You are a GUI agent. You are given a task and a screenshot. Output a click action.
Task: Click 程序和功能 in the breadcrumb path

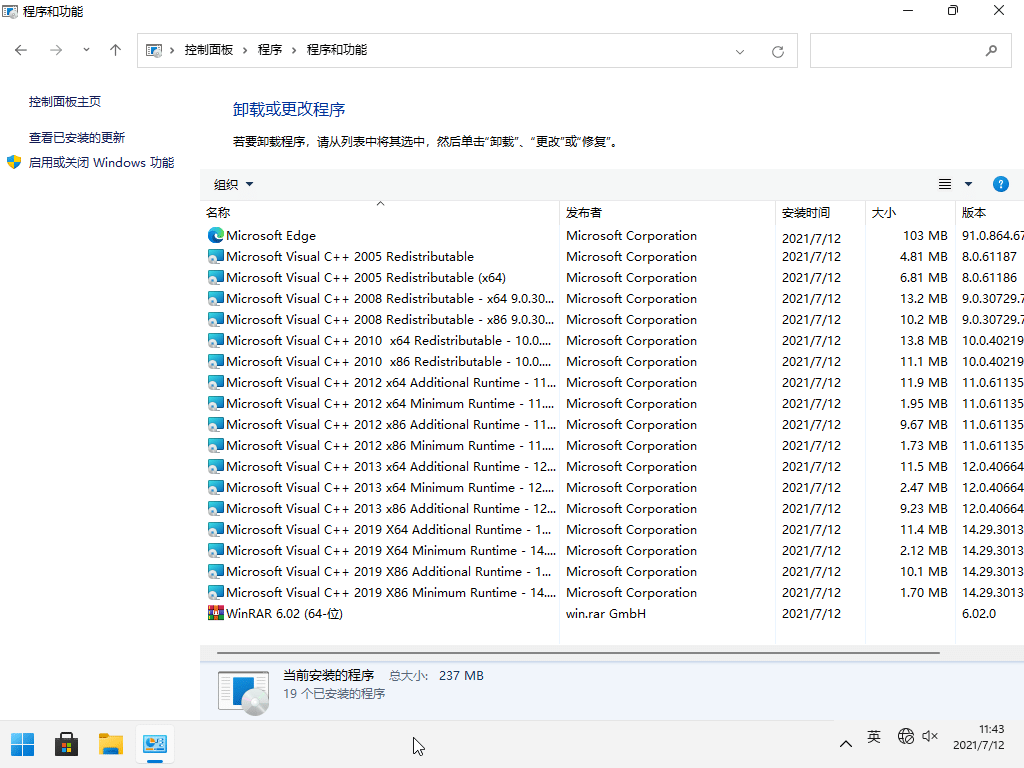336,50
